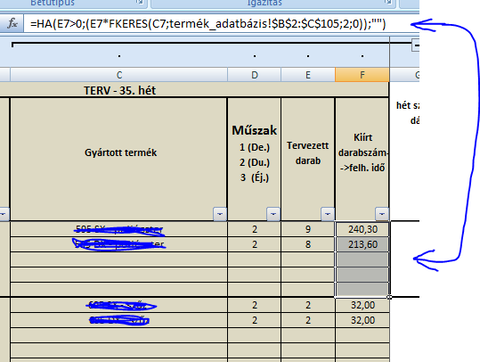Click the fill handle of the selected range

tap(389, 297)
